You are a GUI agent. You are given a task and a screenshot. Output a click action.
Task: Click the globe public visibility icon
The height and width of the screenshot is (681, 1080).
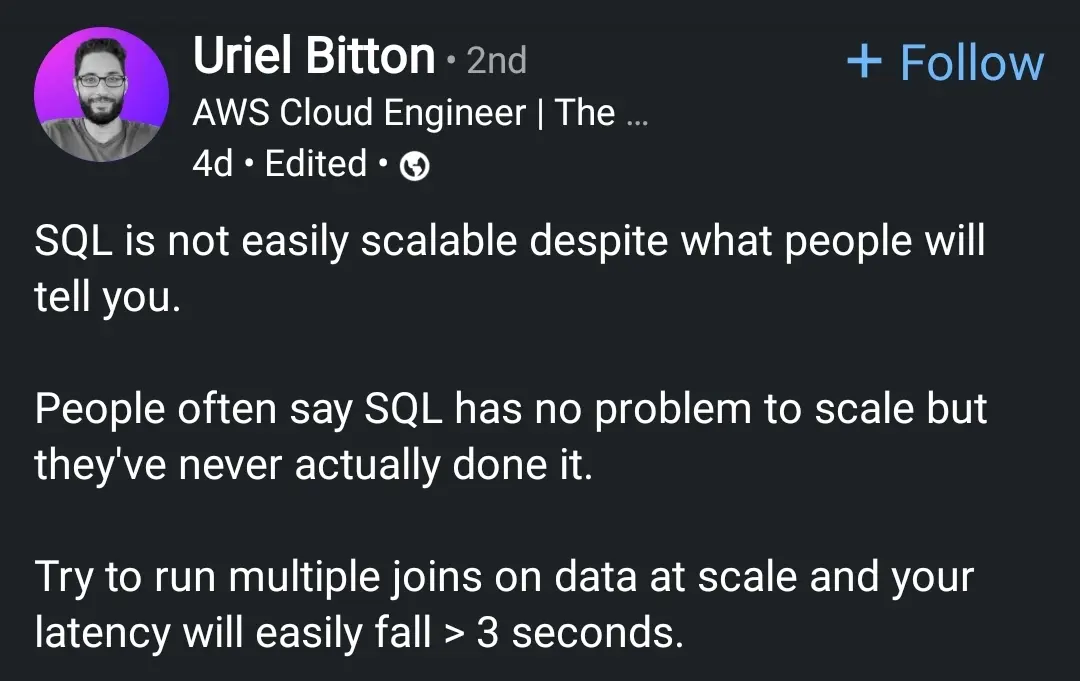click(x=415, y=168)
